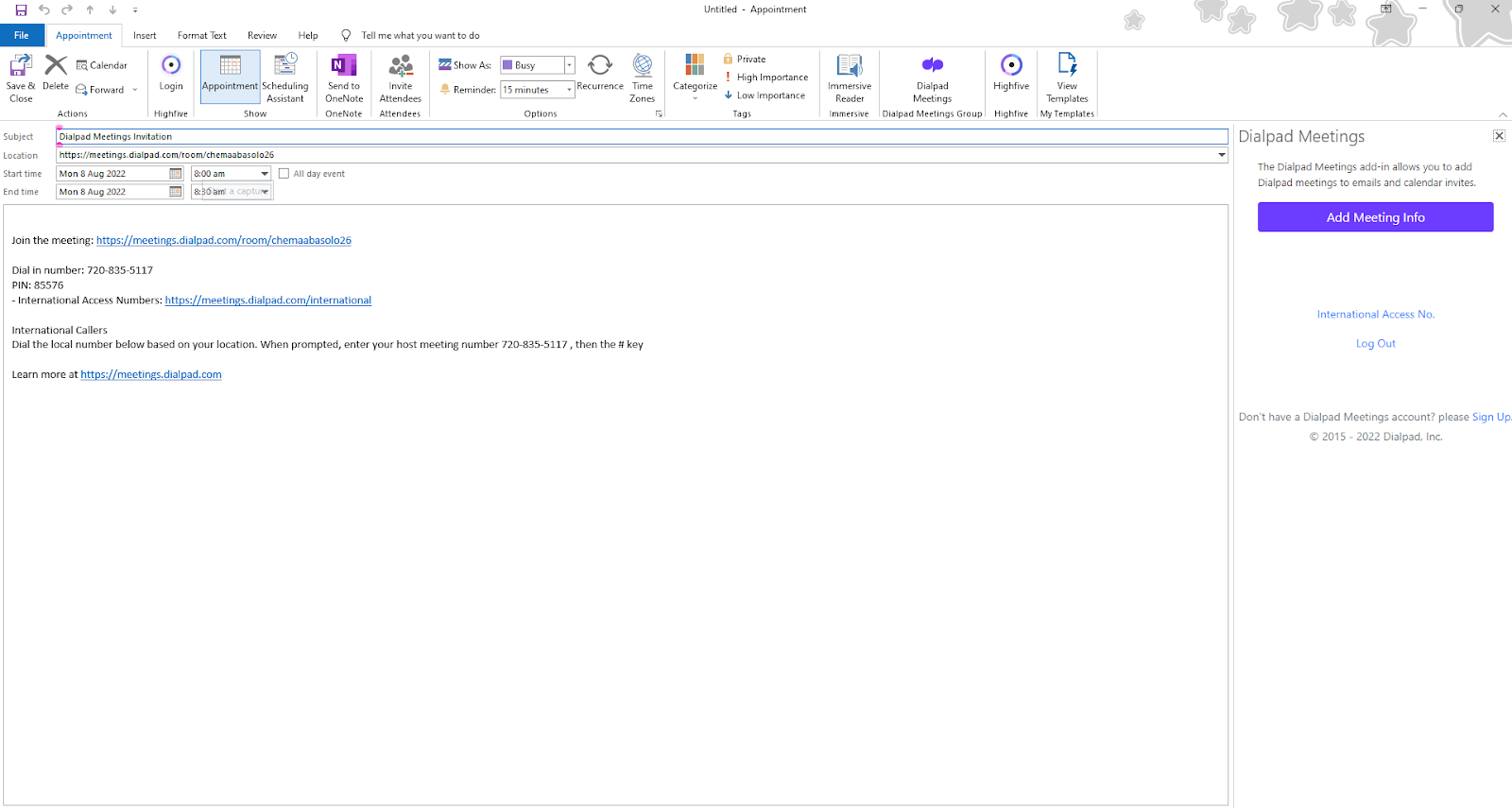Go to next item arrow
1512x808 pixels.
point(112,9)
